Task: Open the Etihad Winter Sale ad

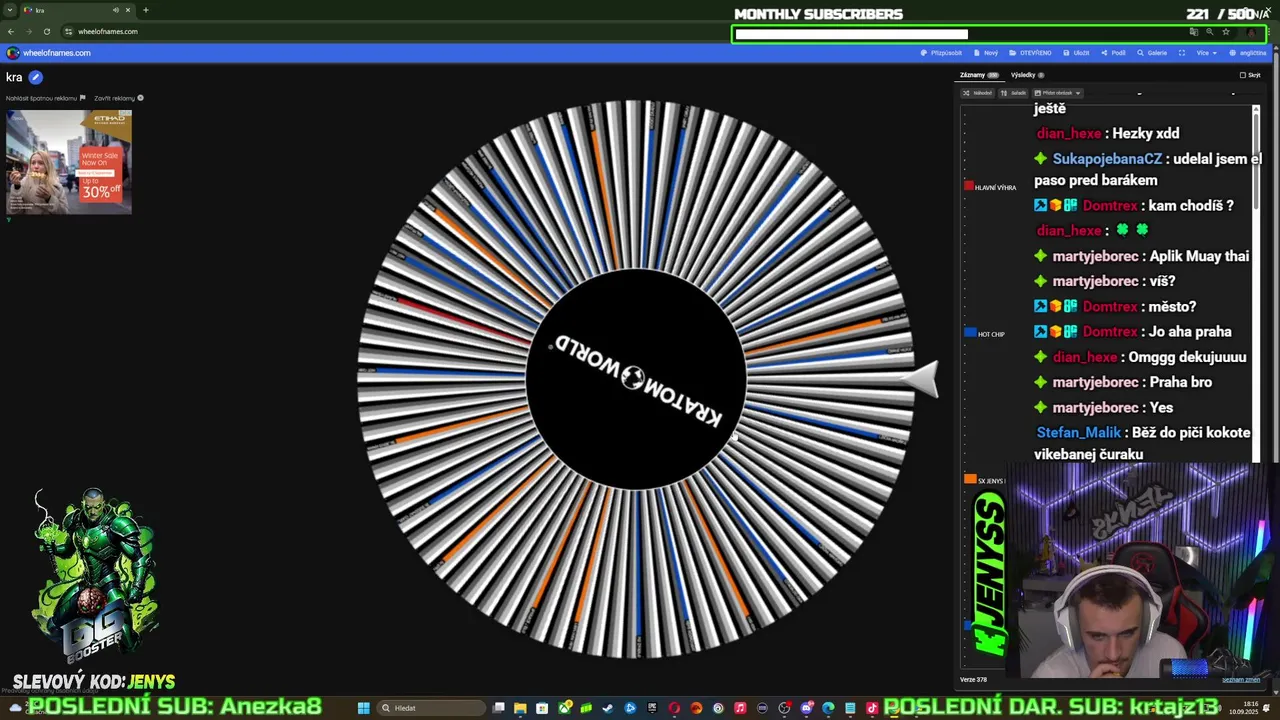Action: 69,162
